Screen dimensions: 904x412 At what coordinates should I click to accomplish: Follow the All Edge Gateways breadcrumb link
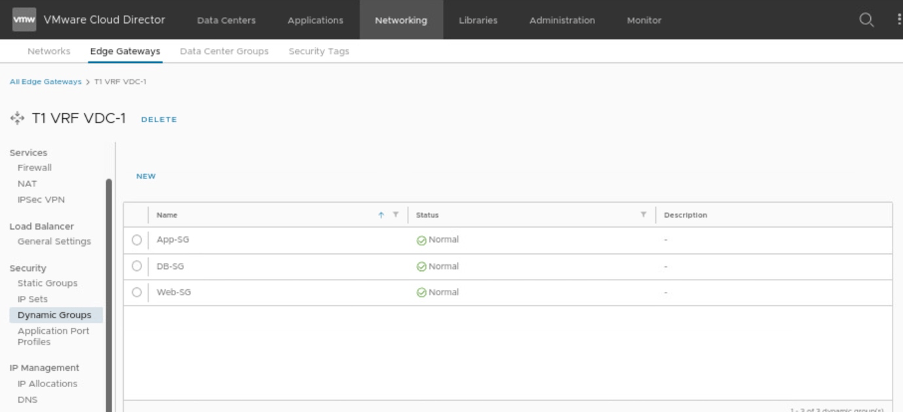click(45, 81)
